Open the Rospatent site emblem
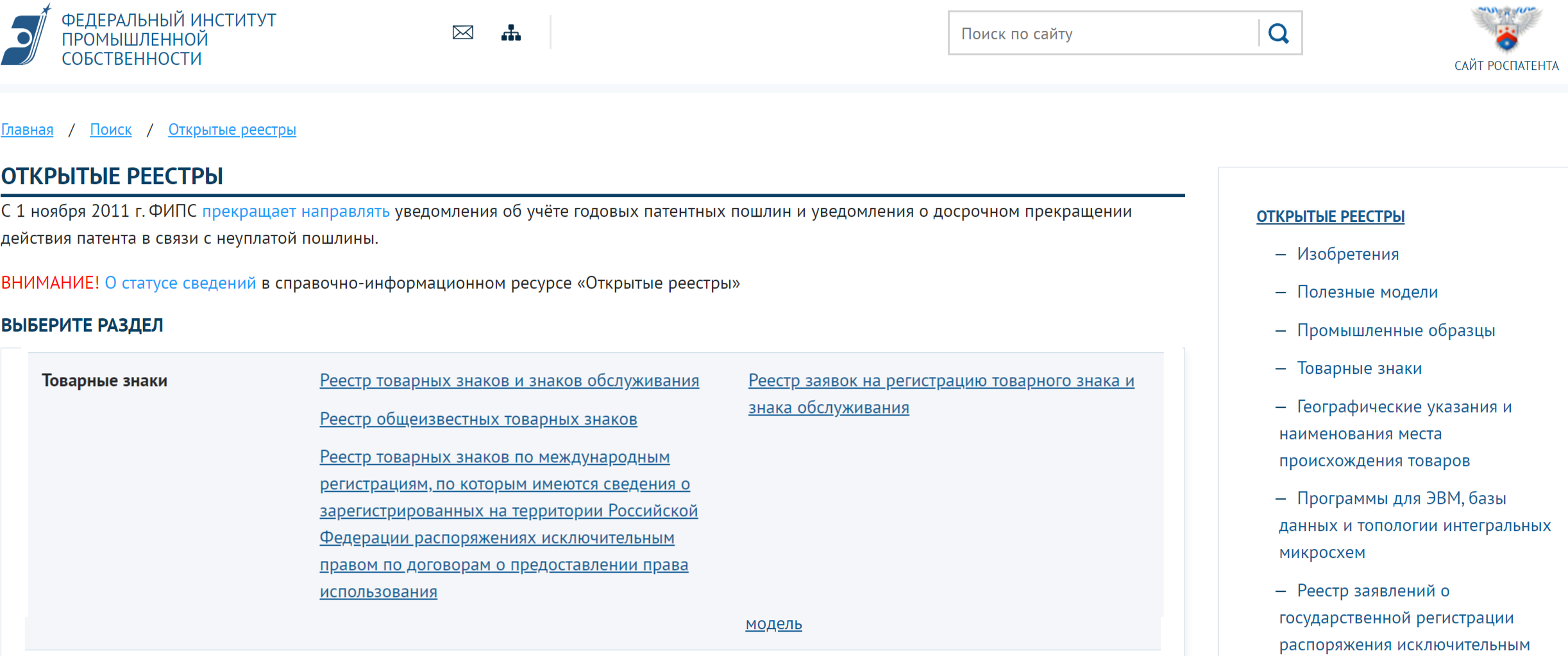Screen dimensions: 1568x656 [x=1506, y=29]
